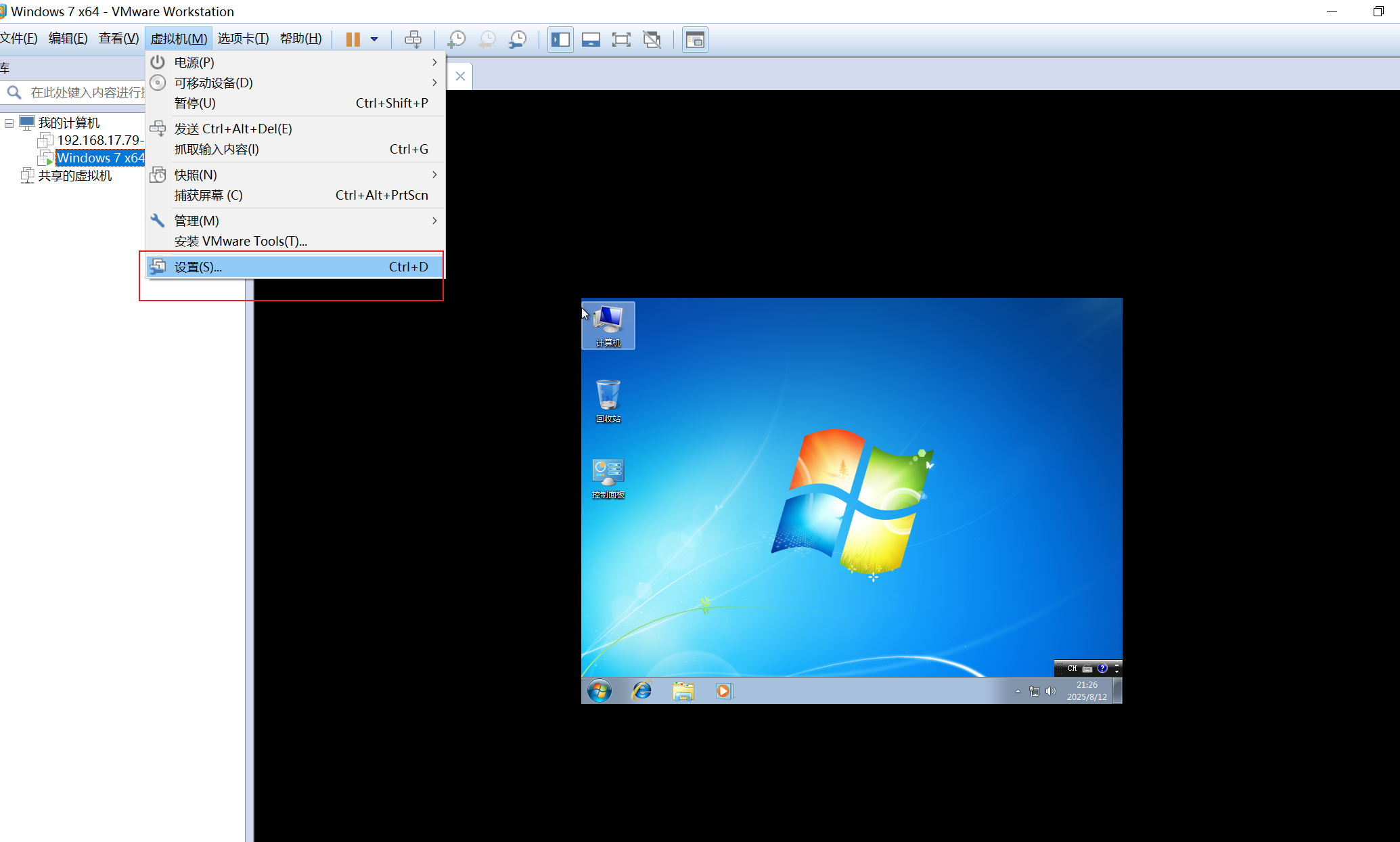
Task: Revert to snapshot toolbar icon
Action: coord(487,39)
